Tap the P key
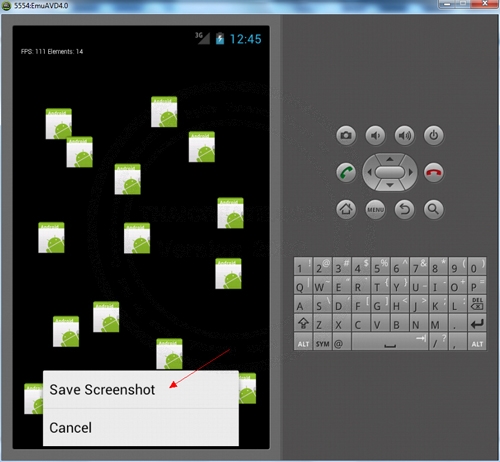The image size is (500, 462). coord(477,285)
